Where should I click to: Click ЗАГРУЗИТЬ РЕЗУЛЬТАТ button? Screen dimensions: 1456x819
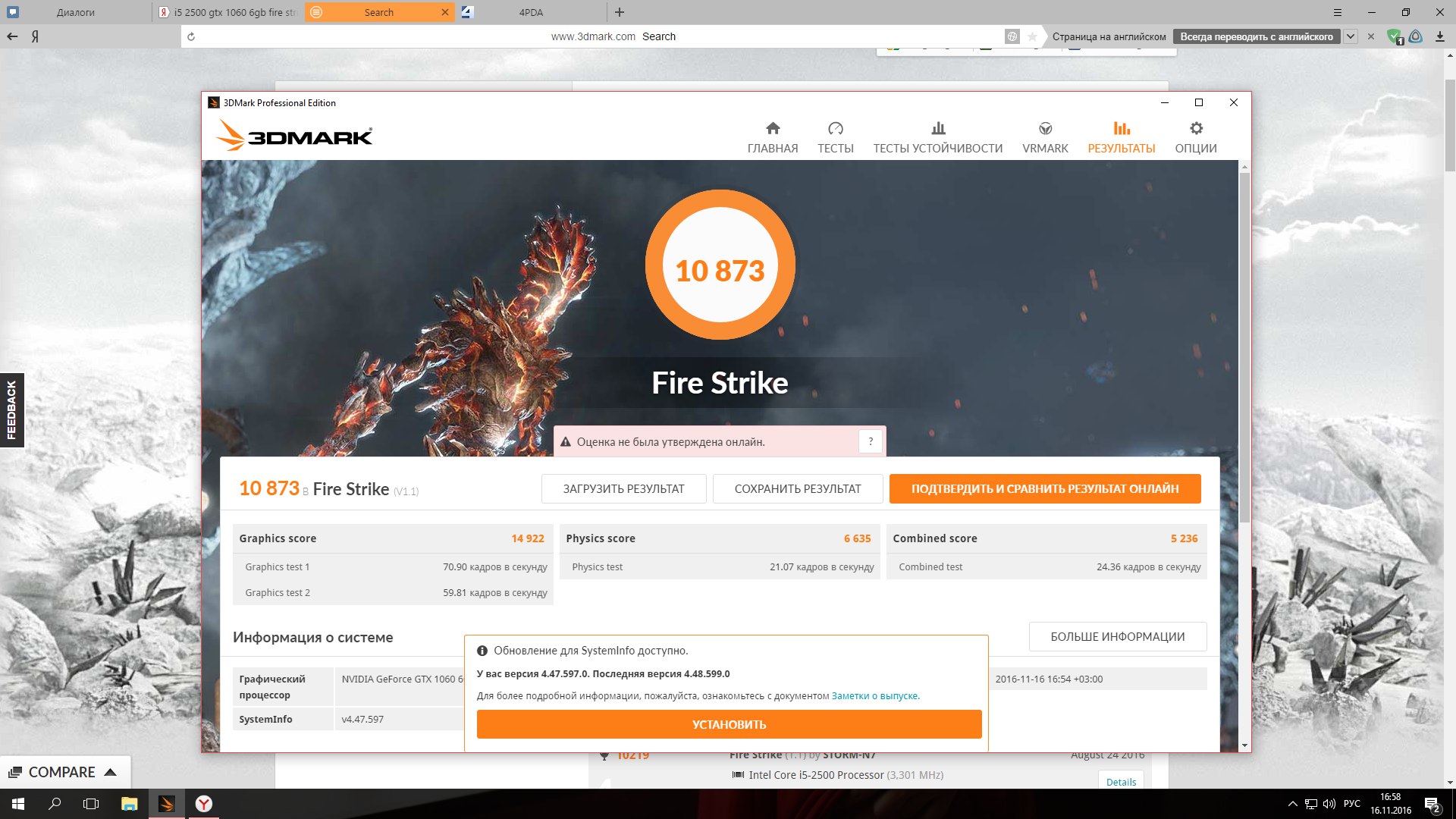click(x=623, y=489)
